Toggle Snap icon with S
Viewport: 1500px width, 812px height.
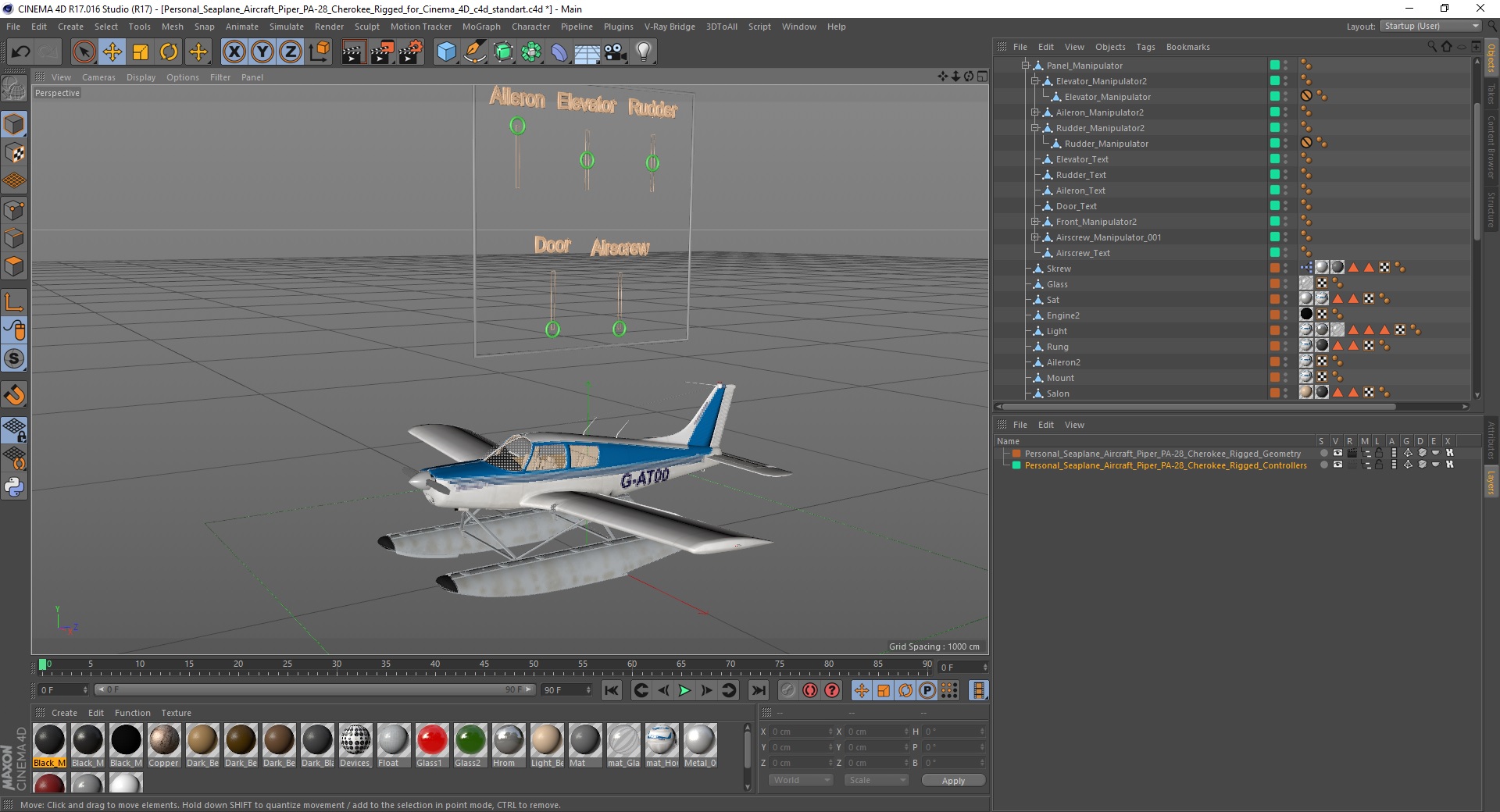coord(14,359)
